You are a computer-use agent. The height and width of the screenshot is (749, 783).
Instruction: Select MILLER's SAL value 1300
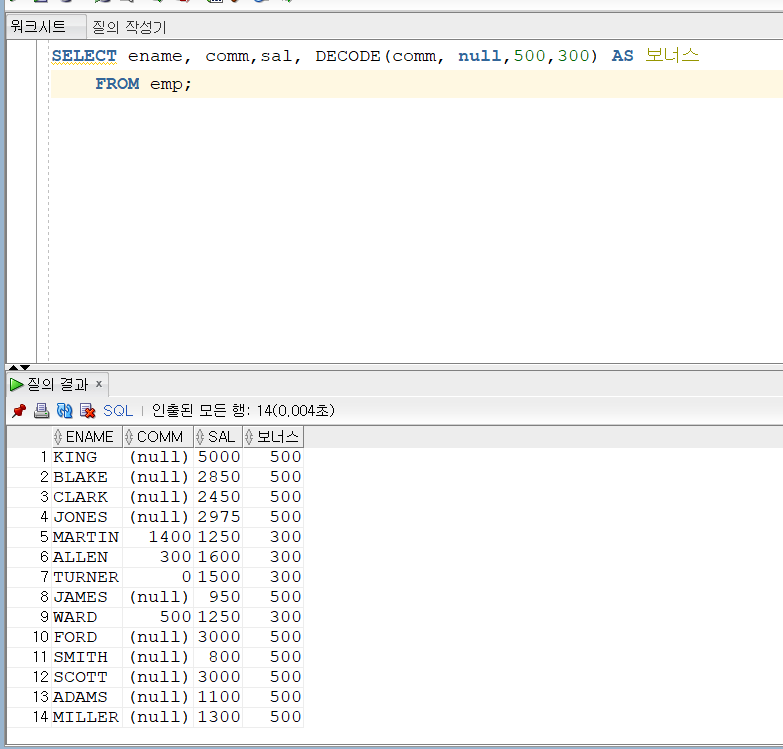click(x=218, y=717)
